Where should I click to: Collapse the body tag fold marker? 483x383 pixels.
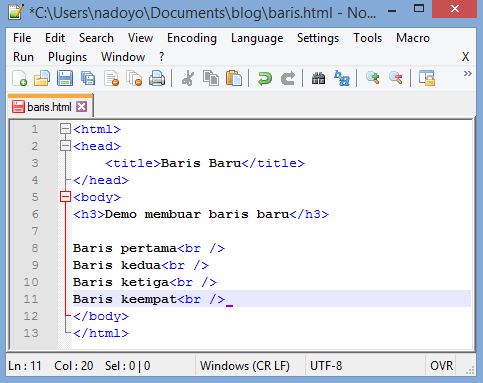65,197
